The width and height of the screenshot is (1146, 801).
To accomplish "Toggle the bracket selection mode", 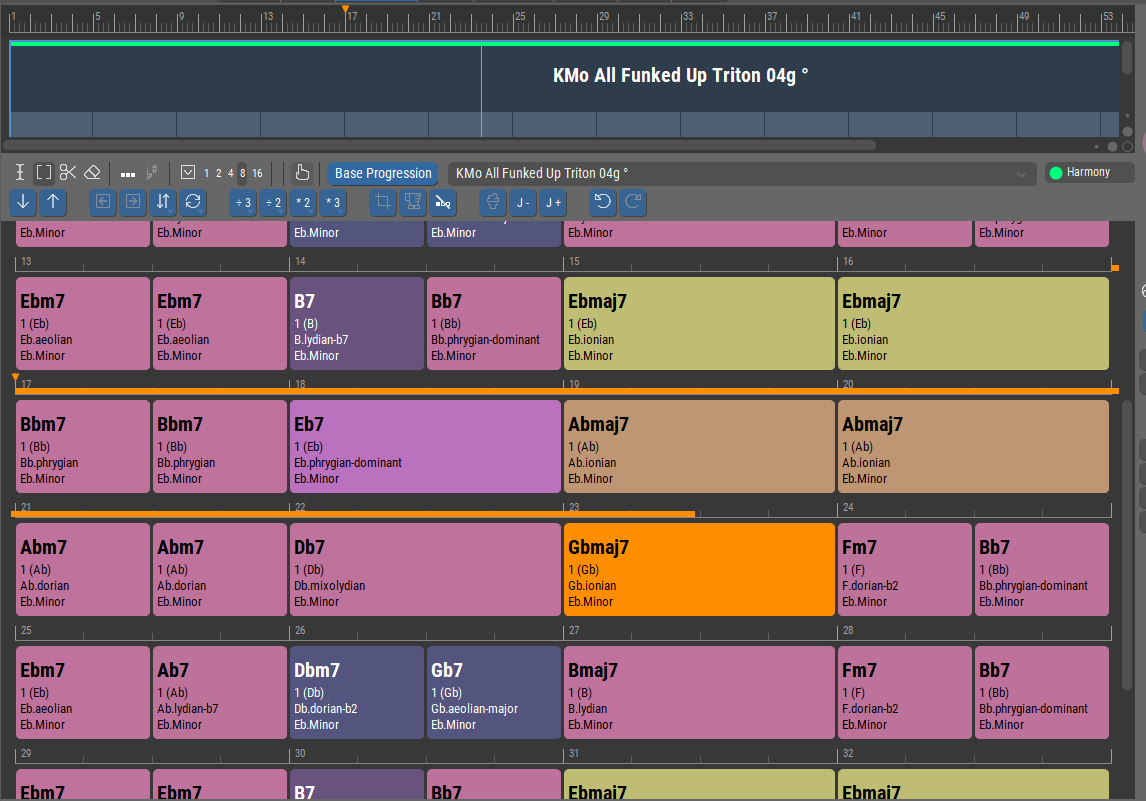I will pyautogui.click(x=44, y=172).
